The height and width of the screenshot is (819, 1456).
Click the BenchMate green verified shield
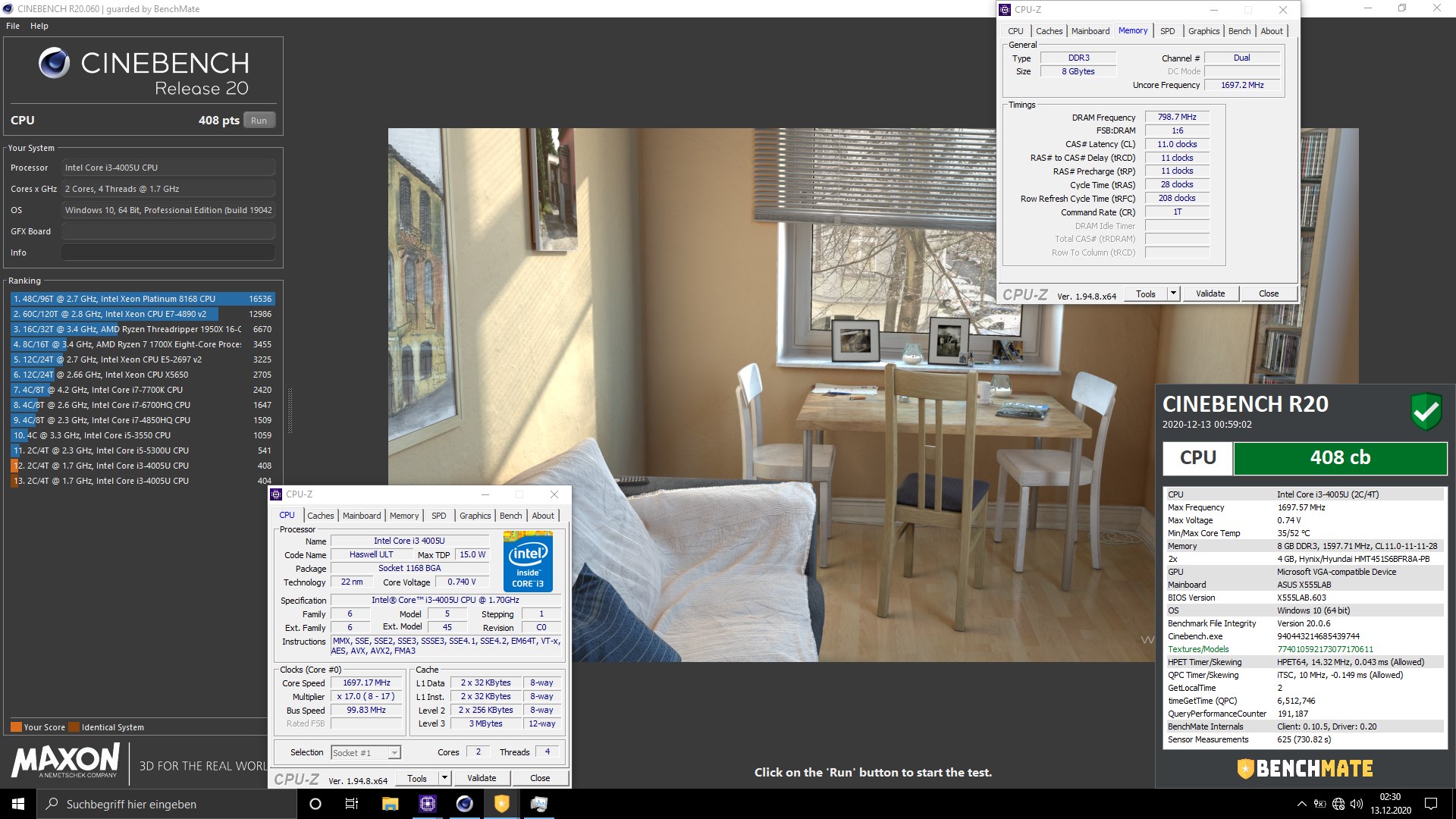1426,412
